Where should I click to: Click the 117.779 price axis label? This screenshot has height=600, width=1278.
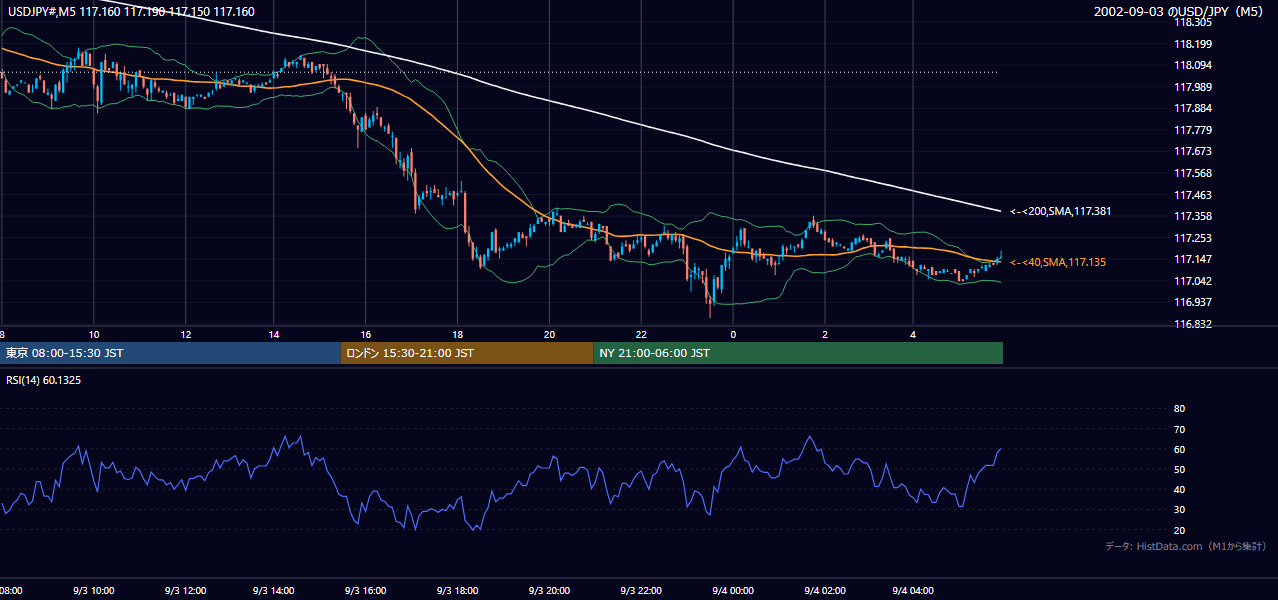pyautogui.click(x=1193, y=130)
